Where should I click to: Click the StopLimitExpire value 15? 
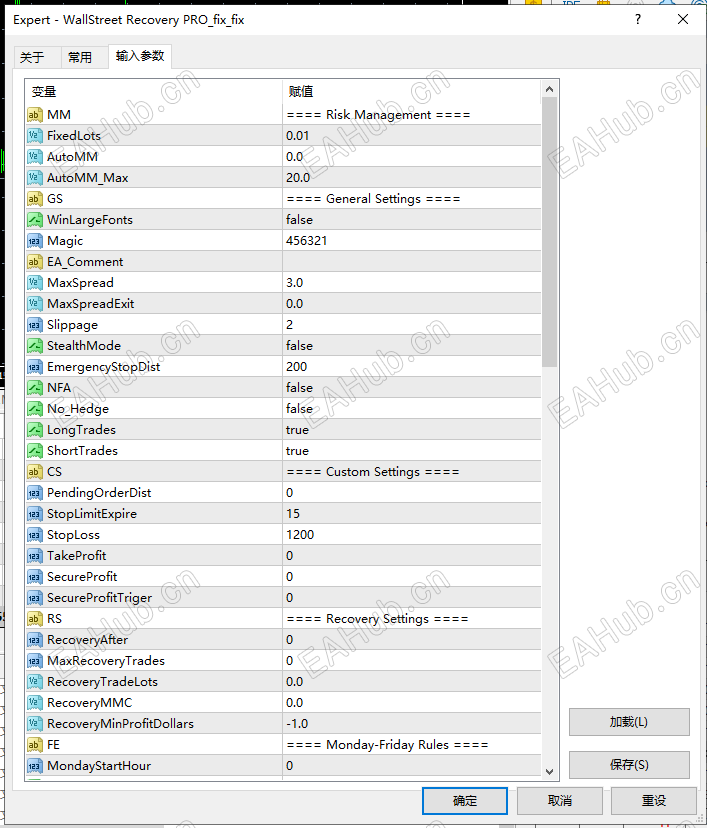click(x=293, y=514)
